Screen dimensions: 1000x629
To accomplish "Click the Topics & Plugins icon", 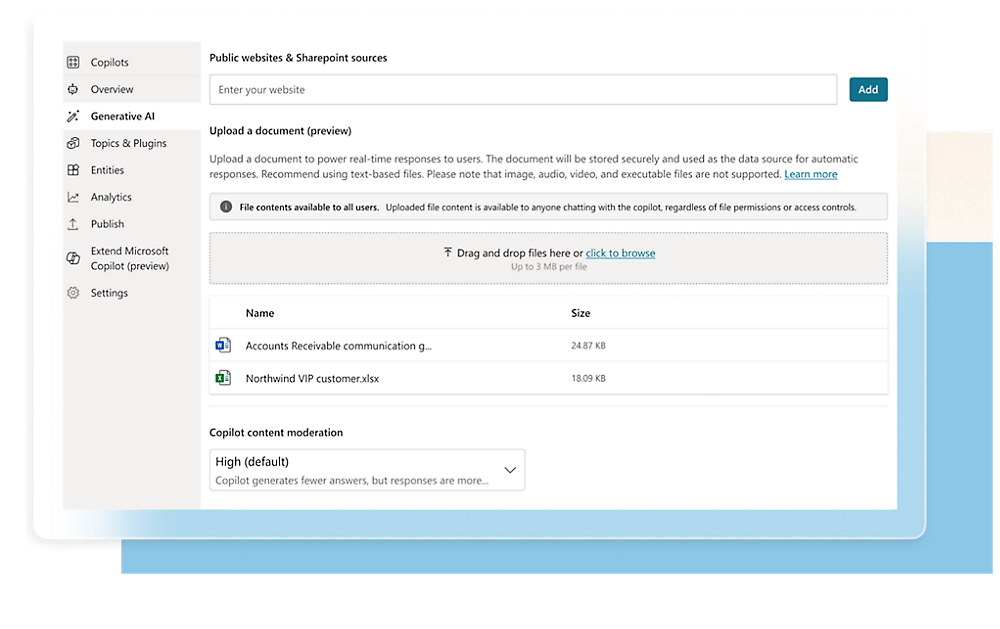I will tap(73, 143).
